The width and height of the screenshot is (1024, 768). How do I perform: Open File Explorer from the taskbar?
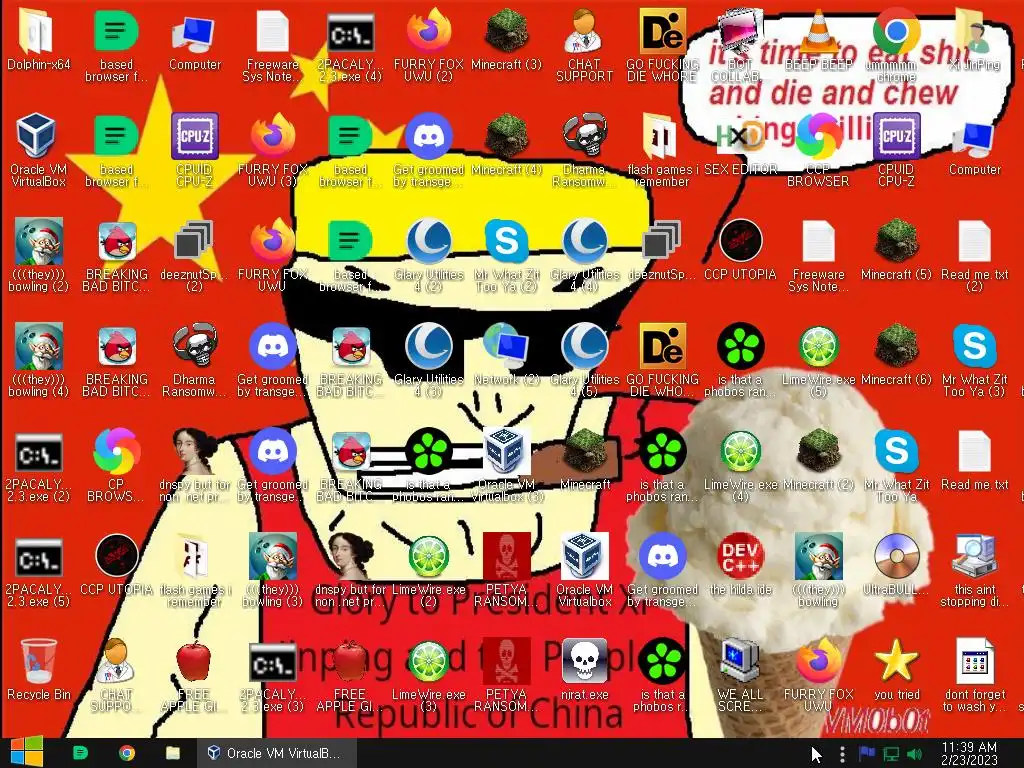[172, 753]
